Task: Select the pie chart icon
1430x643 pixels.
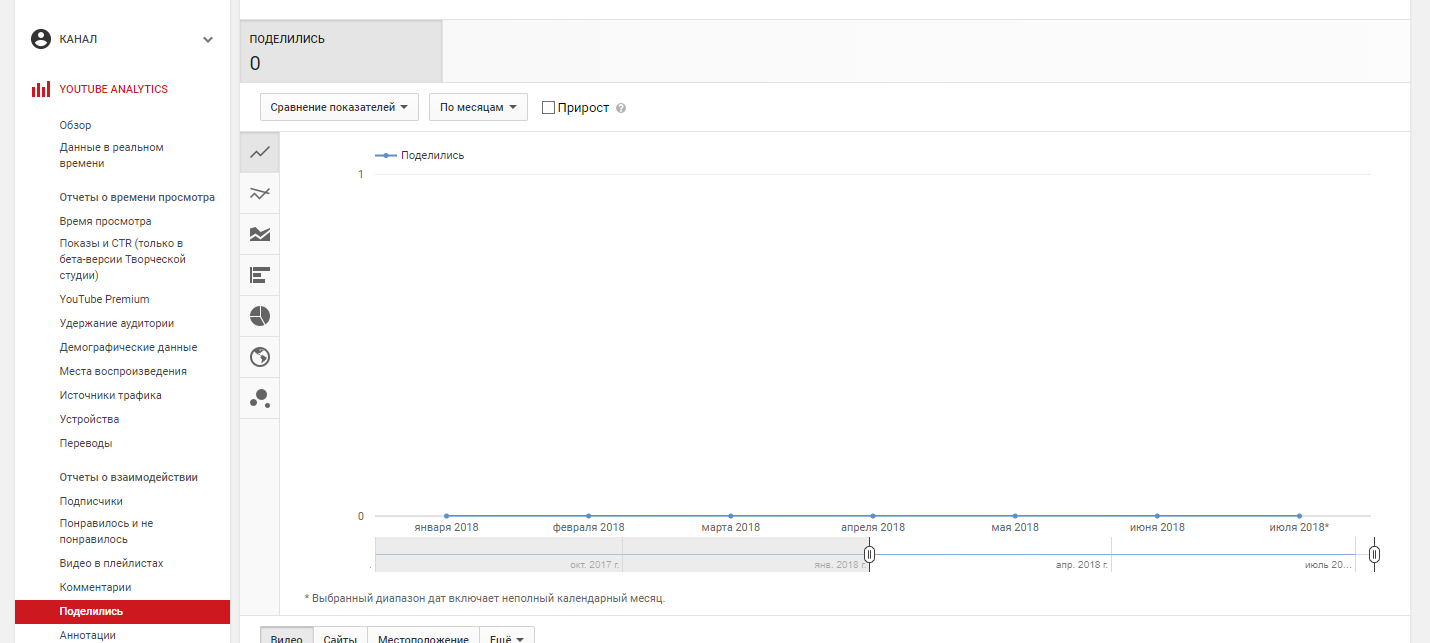Action: 260,316
